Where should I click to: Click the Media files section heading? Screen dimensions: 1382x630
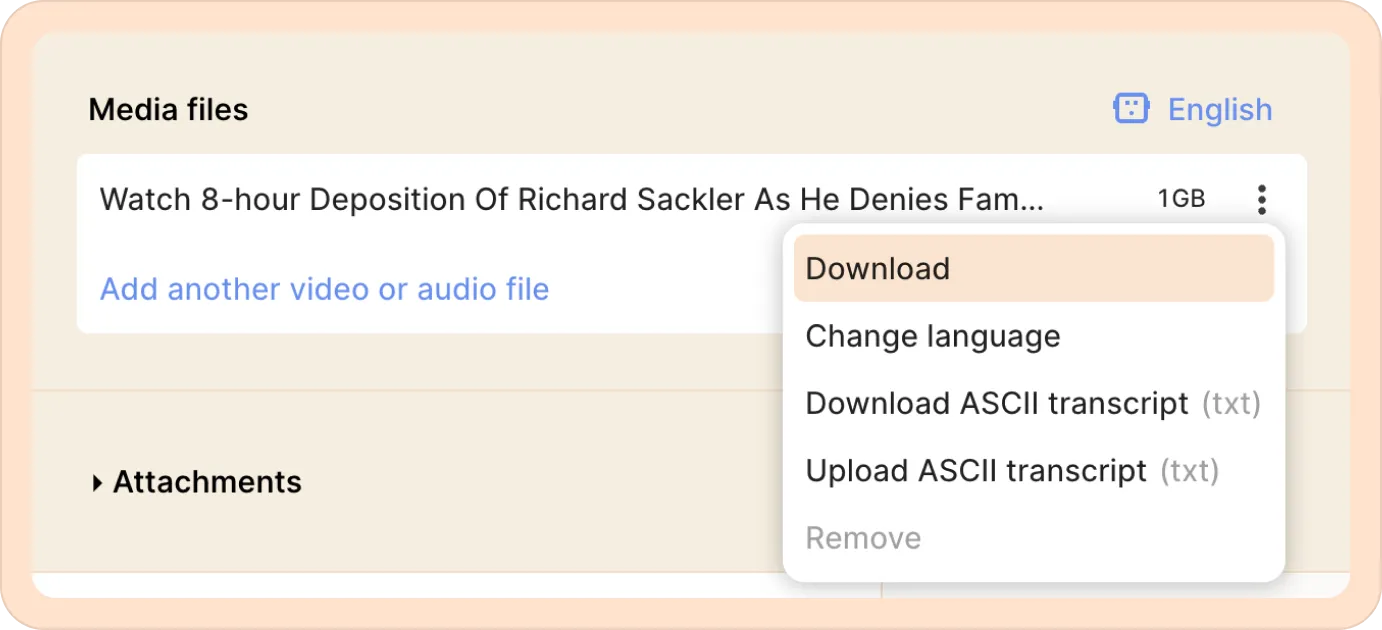[168, 109]
